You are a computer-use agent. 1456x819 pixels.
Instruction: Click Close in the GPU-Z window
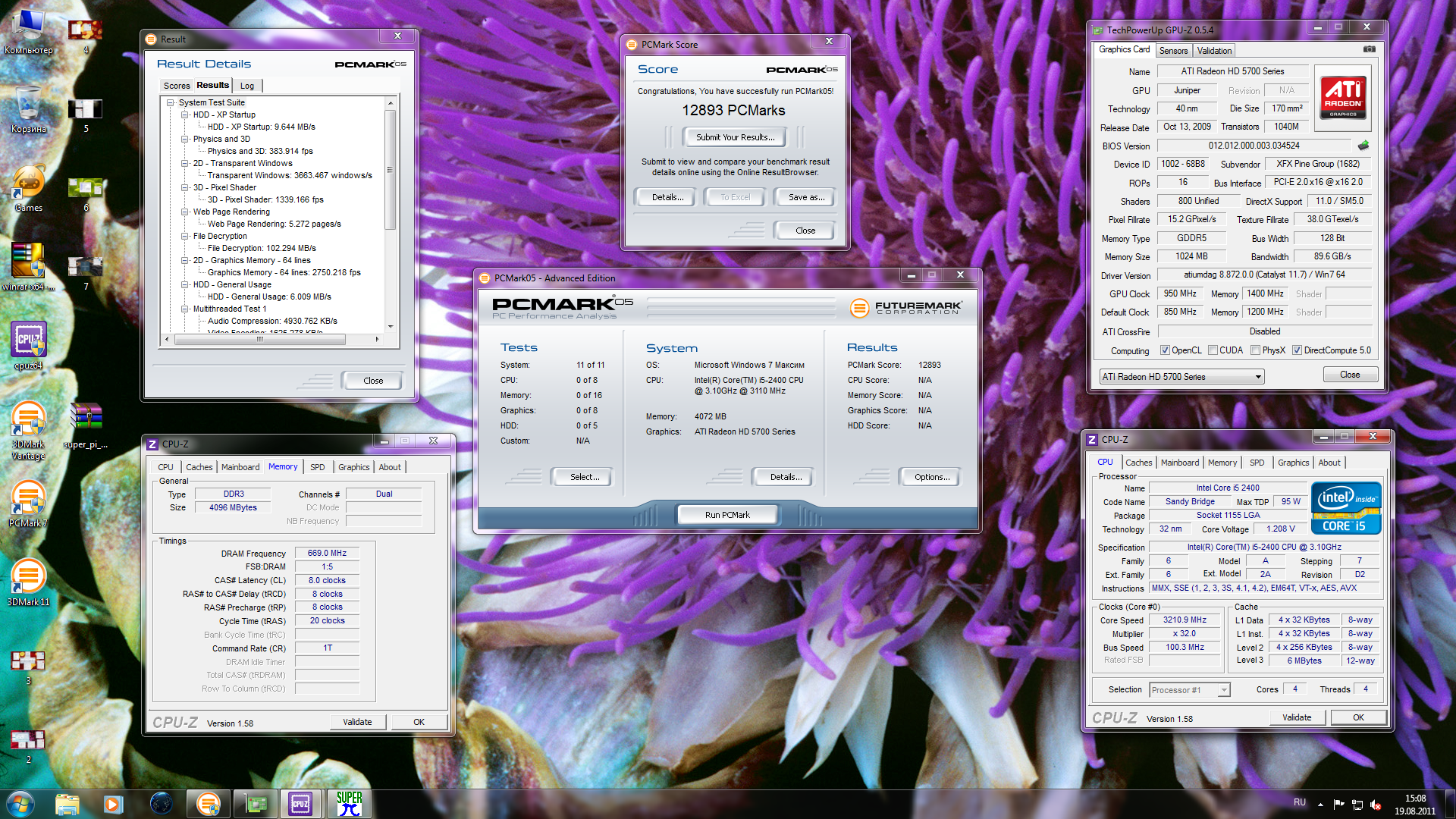(x=1349, y=375)
